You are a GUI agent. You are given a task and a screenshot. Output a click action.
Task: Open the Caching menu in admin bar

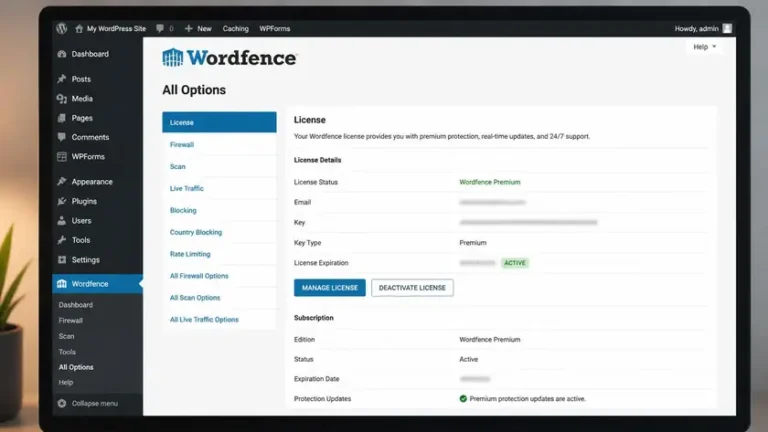(236, 28)
